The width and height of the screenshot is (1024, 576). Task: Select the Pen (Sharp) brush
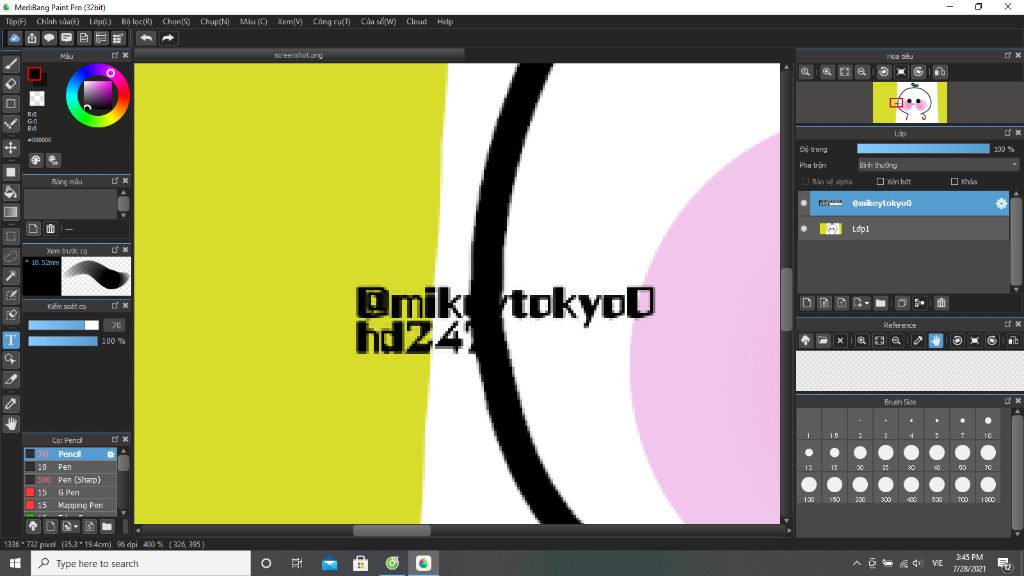(71, 479)
